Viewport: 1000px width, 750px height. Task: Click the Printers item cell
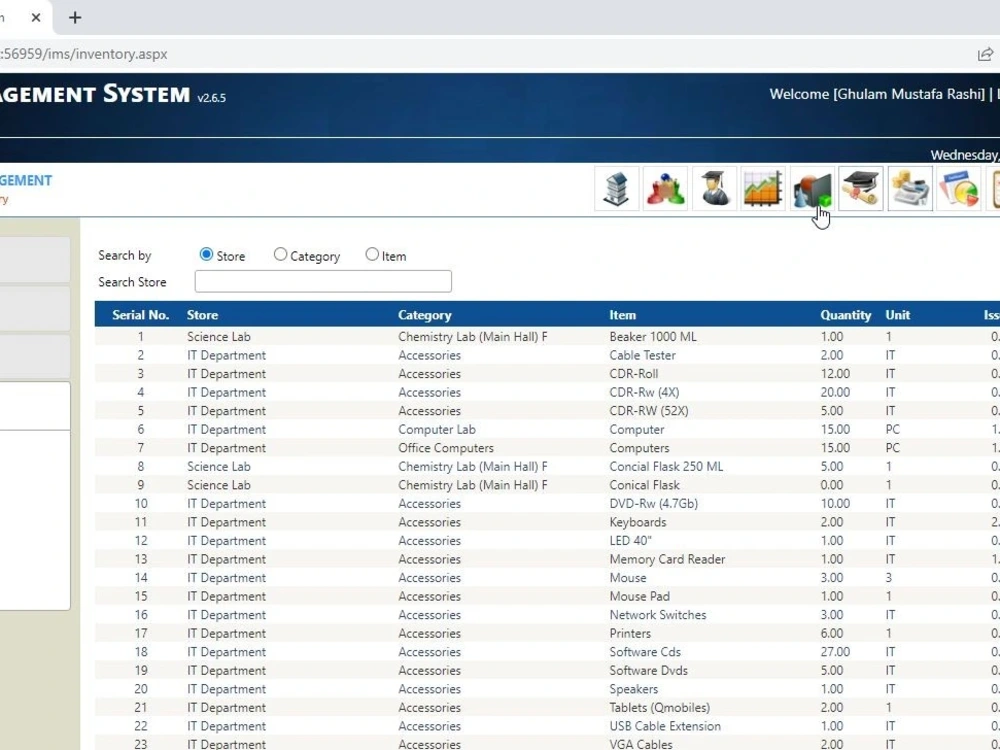click(x=630, y=633)
